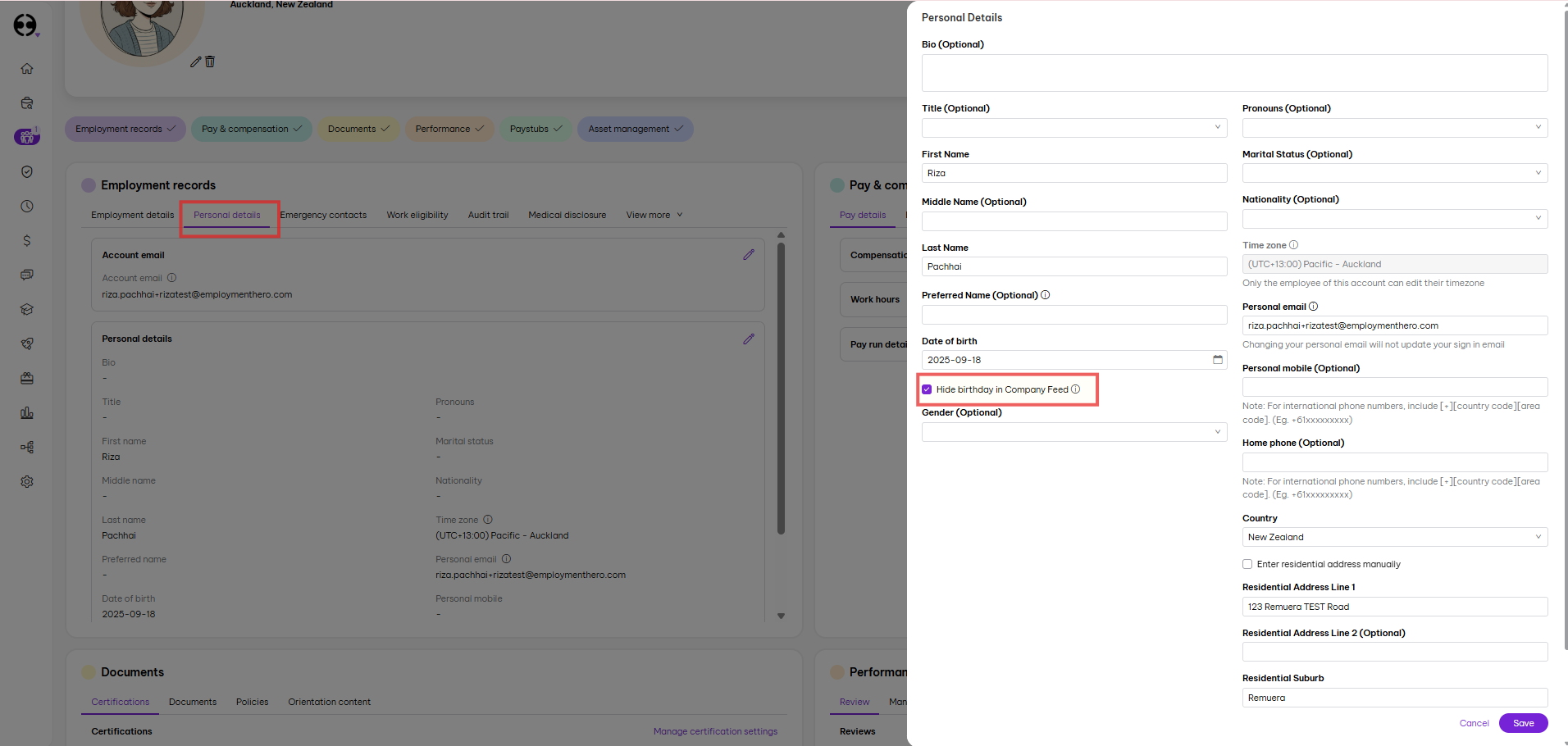The width and height of the screenshot is (1568, 746).
Task: Enable Enter residential address manually checkbox
Action: [1247, 564]
